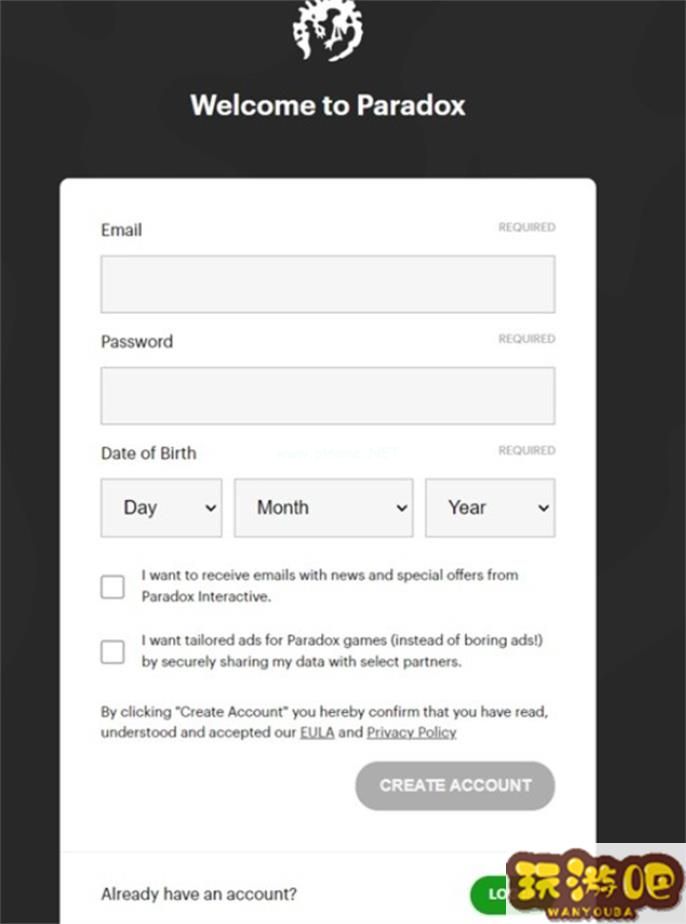Open the Day dropdown

[x=161, y=507]
